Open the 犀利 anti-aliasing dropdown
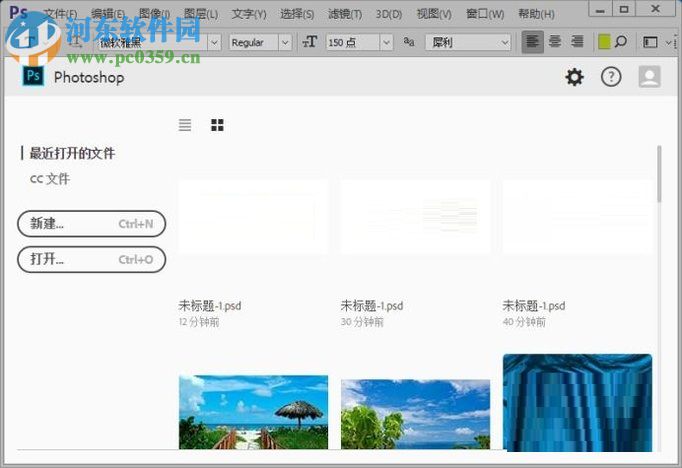Screen dimensions: 682x468 pos(468,43)
